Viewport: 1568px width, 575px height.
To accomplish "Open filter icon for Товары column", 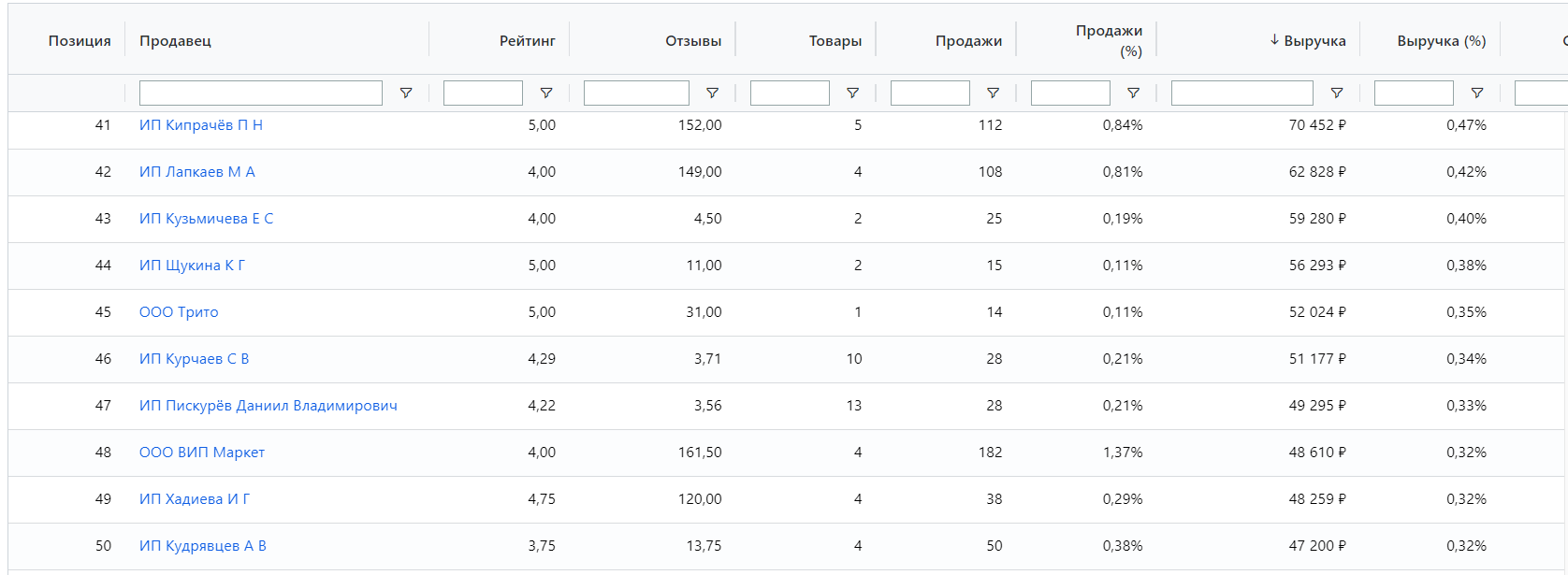I will [852, 93].
